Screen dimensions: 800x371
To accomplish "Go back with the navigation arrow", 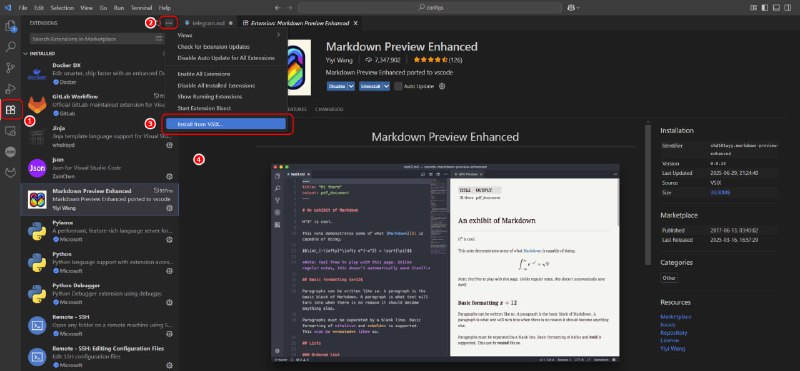I will coord(278,8).
